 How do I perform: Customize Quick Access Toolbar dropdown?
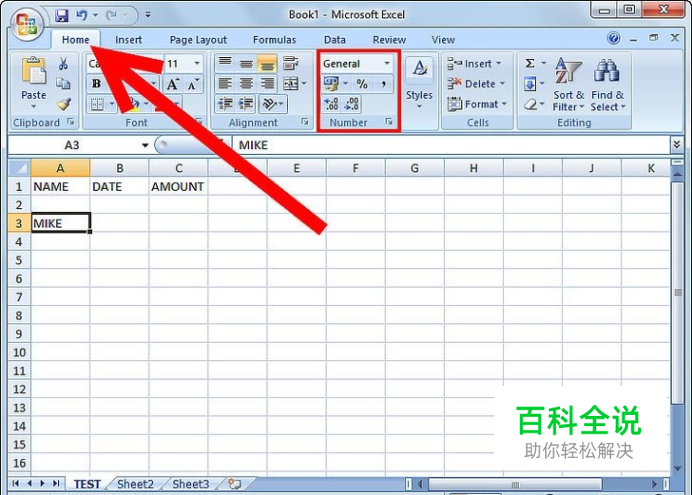[148, 15]
